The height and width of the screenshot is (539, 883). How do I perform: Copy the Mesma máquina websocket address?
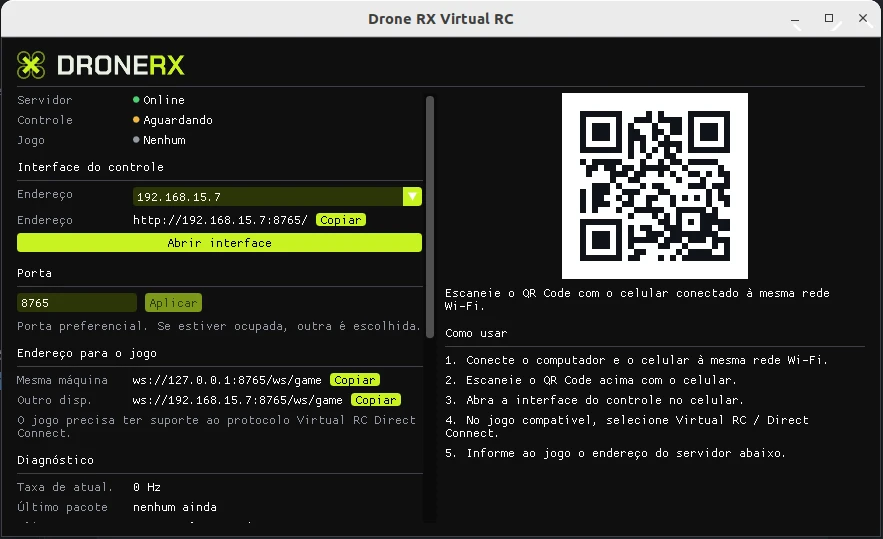point(355,380)
